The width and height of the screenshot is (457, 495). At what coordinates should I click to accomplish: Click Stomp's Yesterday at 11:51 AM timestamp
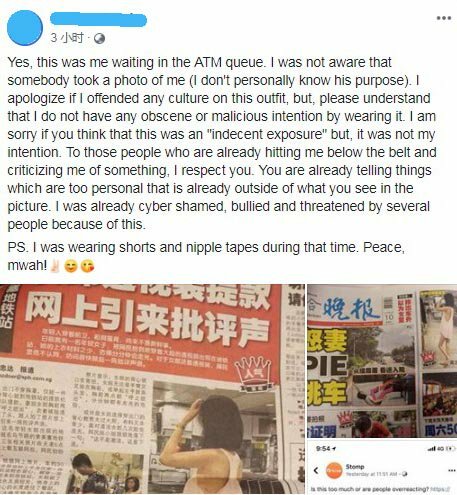click(373, 474)
